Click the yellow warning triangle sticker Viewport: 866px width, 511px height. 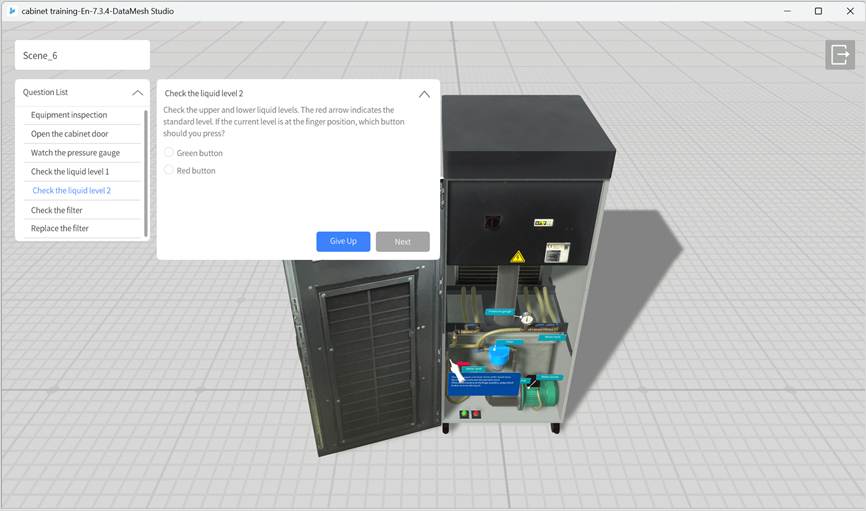[517, 257]
